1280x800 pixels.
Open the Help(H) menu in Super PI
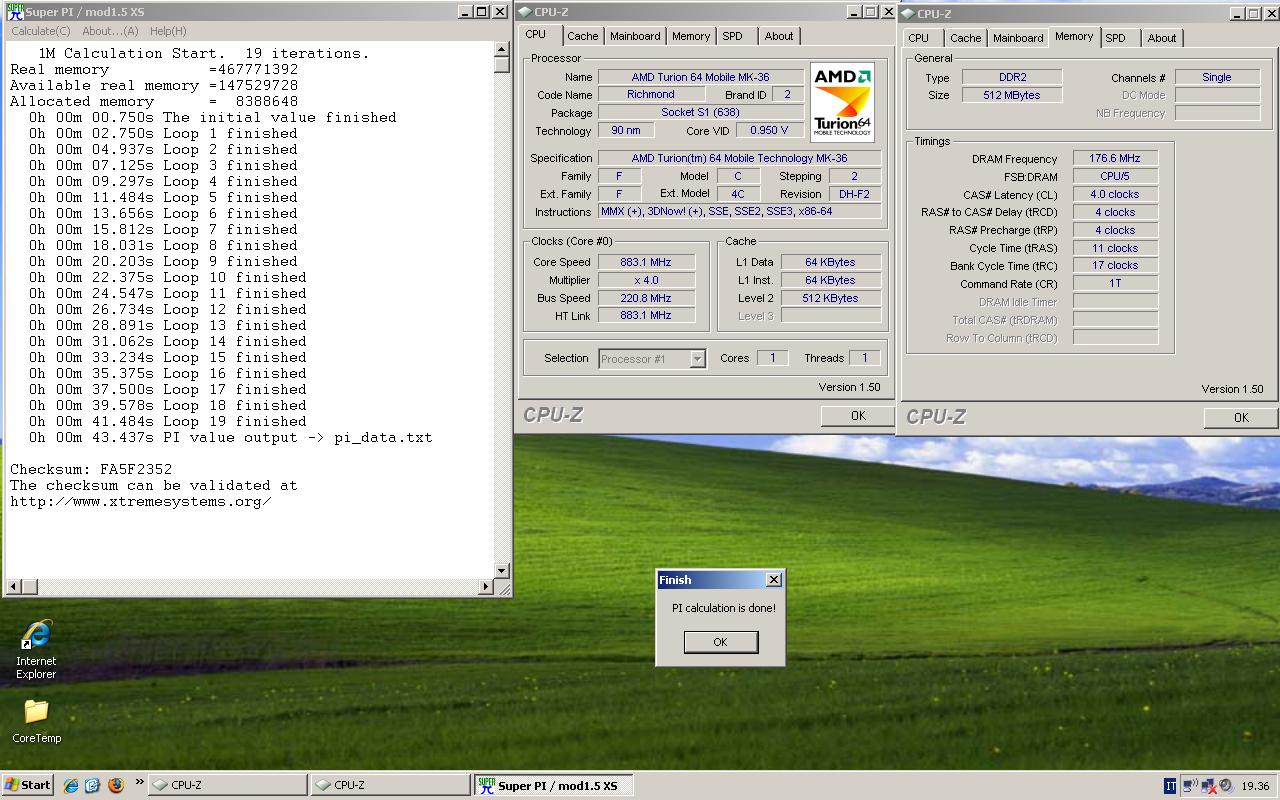(x=168, y=31)
